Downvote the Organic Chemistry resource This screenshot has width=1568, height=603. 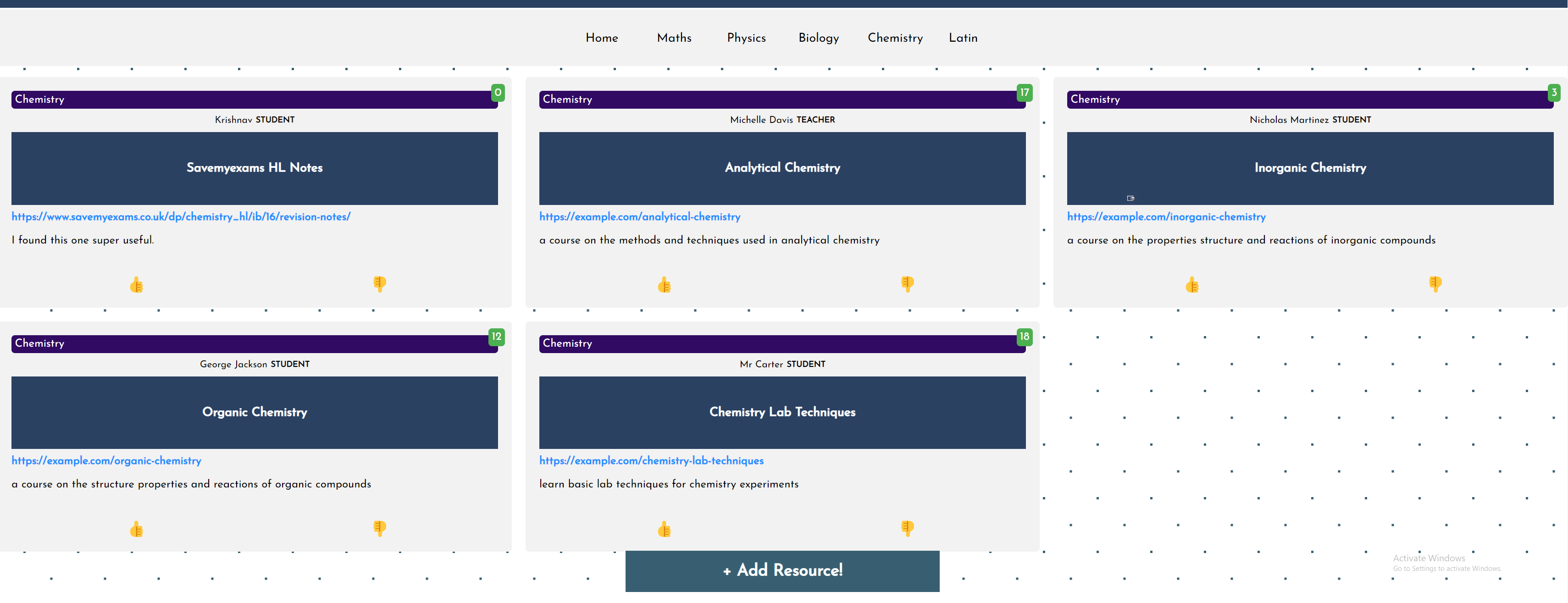[379, 528]
